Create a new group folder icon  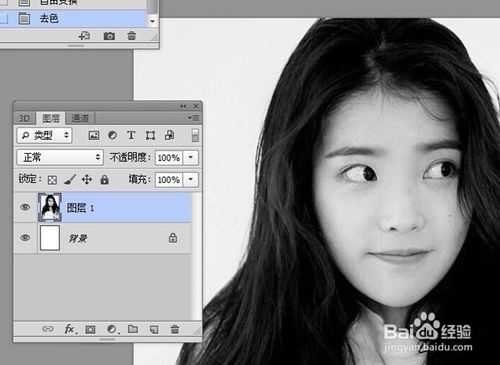click(133, 329)
